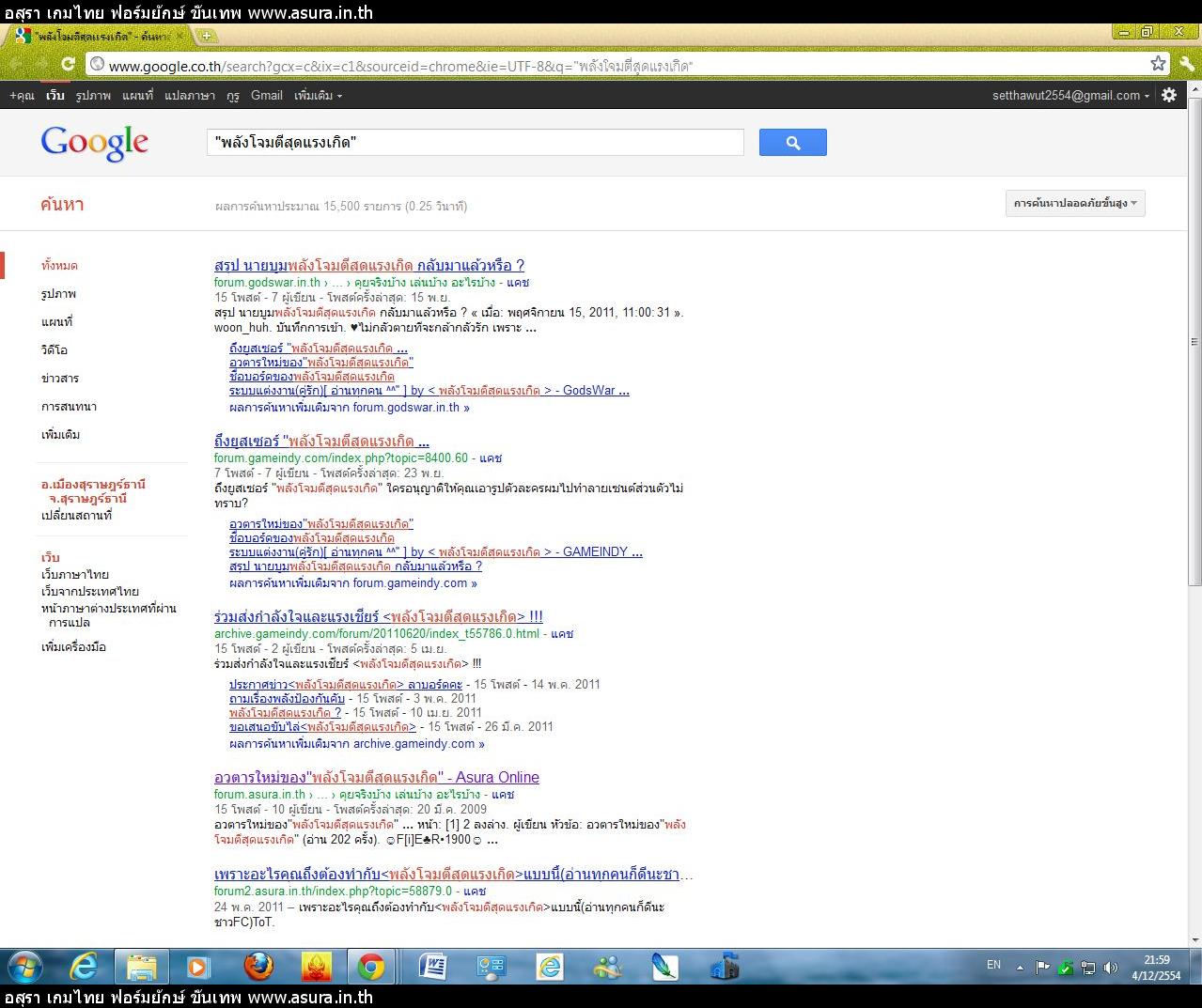
Task: Click the Action Center flag tray icon
Action: (1042, 968)
